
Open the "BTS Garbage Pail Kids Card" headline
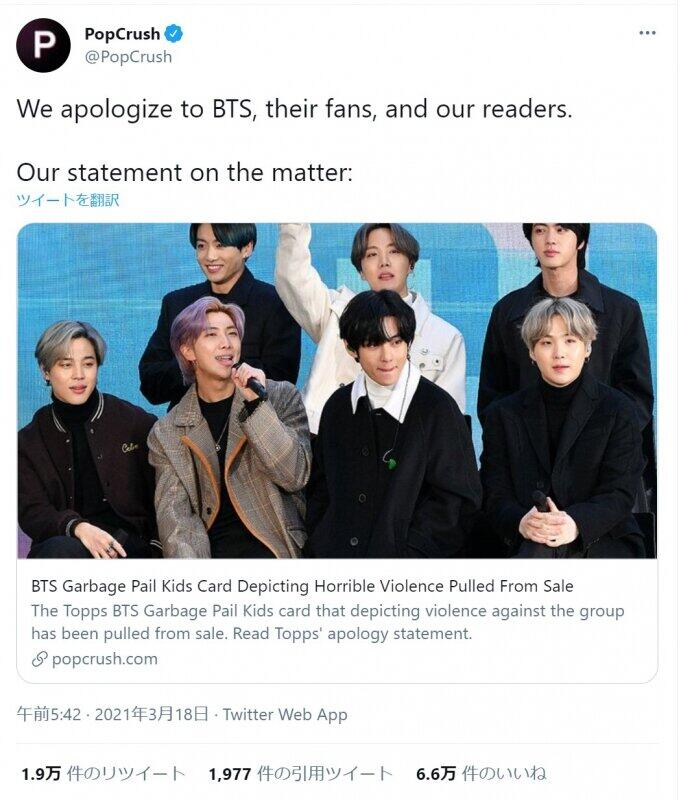[302, 586]
